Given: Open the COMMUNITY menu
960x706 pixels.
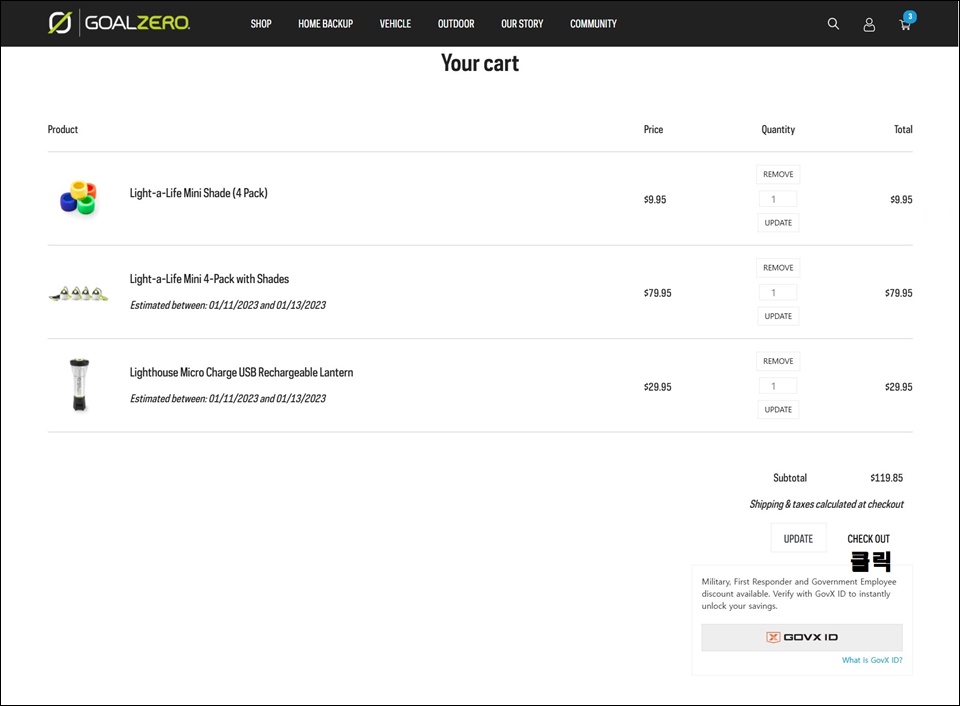Looking at the screenshot, I should 593,24.
